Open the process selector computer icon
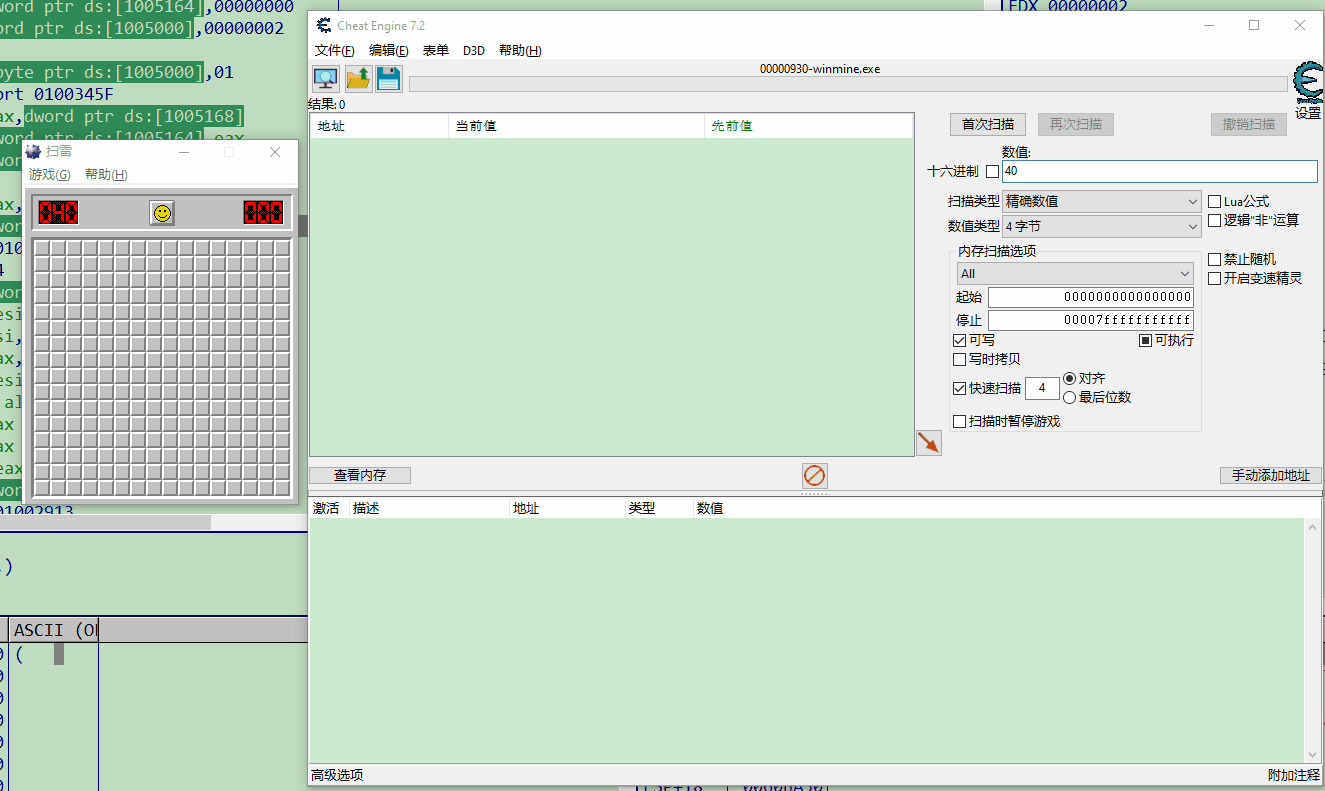 pos(325,78)
